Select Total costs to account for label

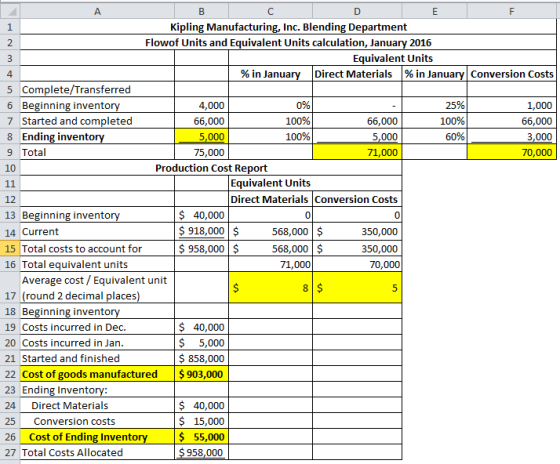click(x=97, y=248)
